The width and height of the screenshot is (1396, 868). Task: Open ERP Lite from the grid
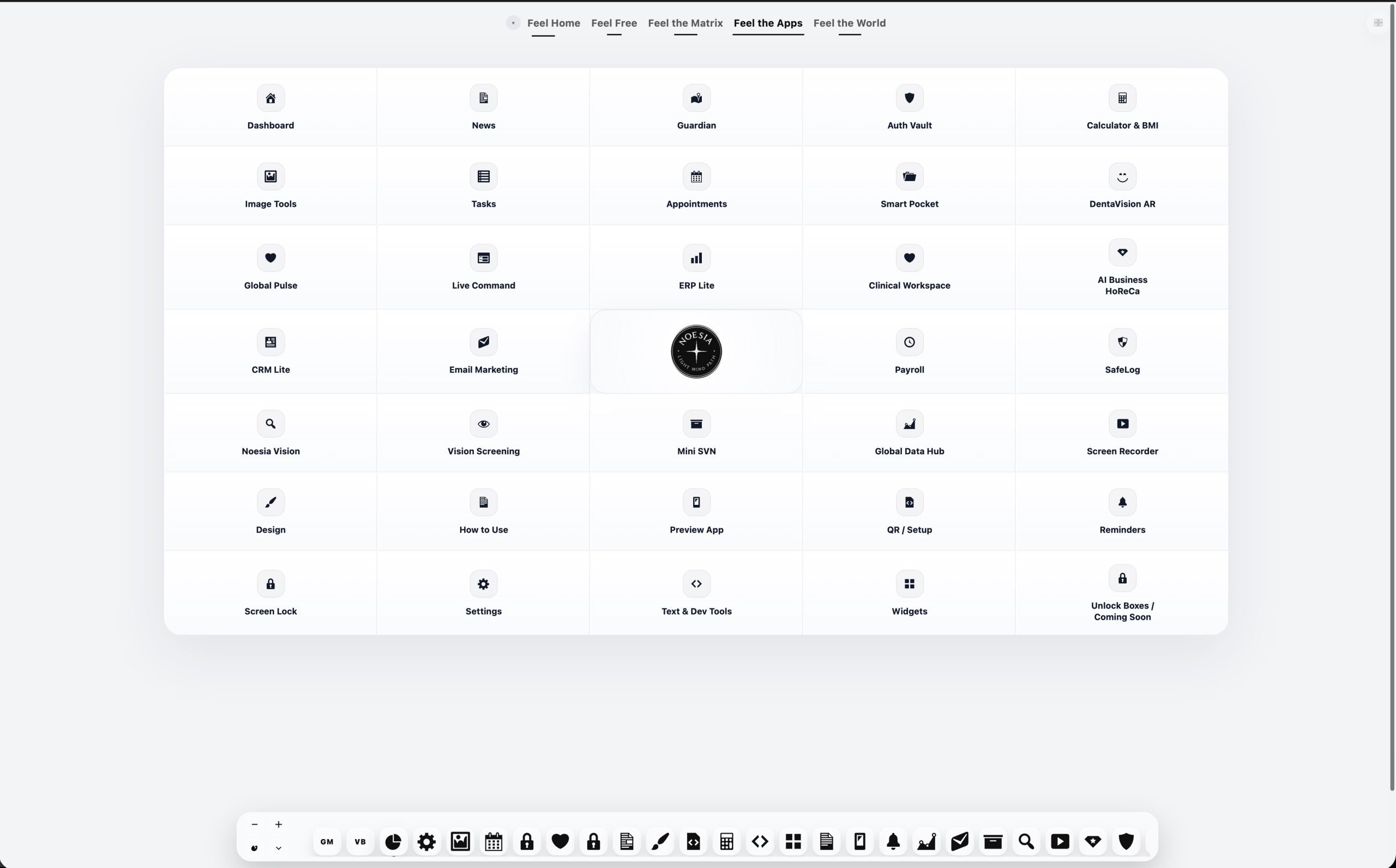tap(696, 268)
